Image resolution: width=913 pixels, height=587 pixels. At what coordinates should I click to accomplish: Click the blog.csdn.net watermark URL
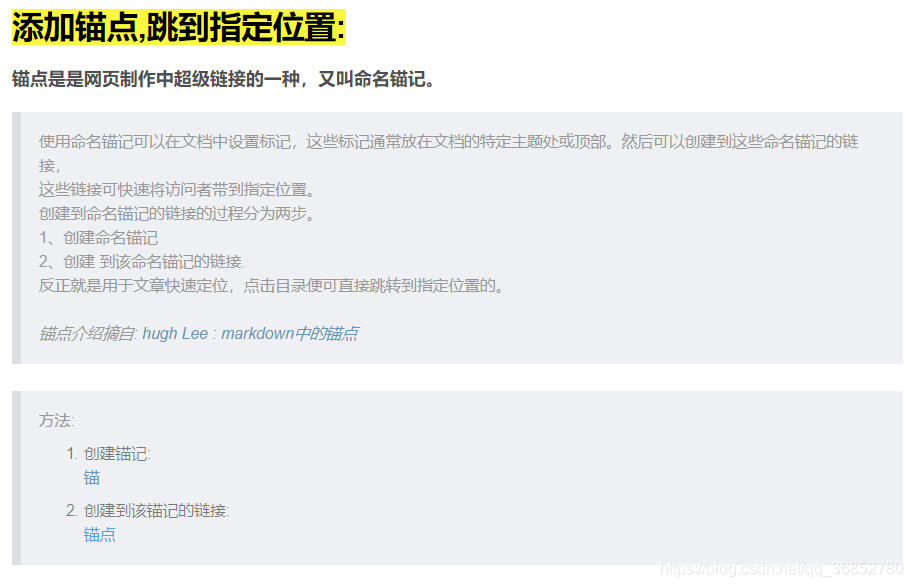781,568
